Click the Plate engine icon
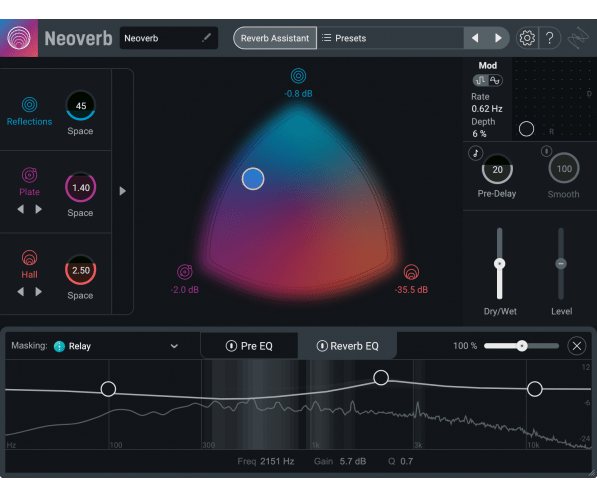This screenshot has height=497, width=597. tap(29, 175)
